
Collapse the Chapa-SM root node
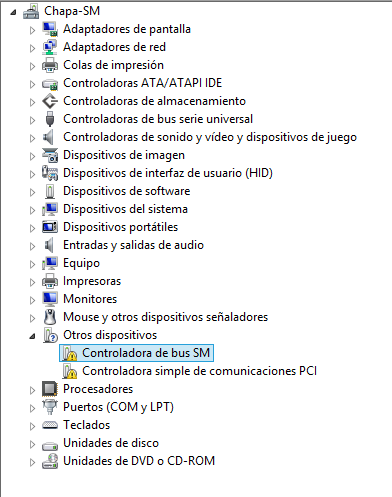[13, 12]
